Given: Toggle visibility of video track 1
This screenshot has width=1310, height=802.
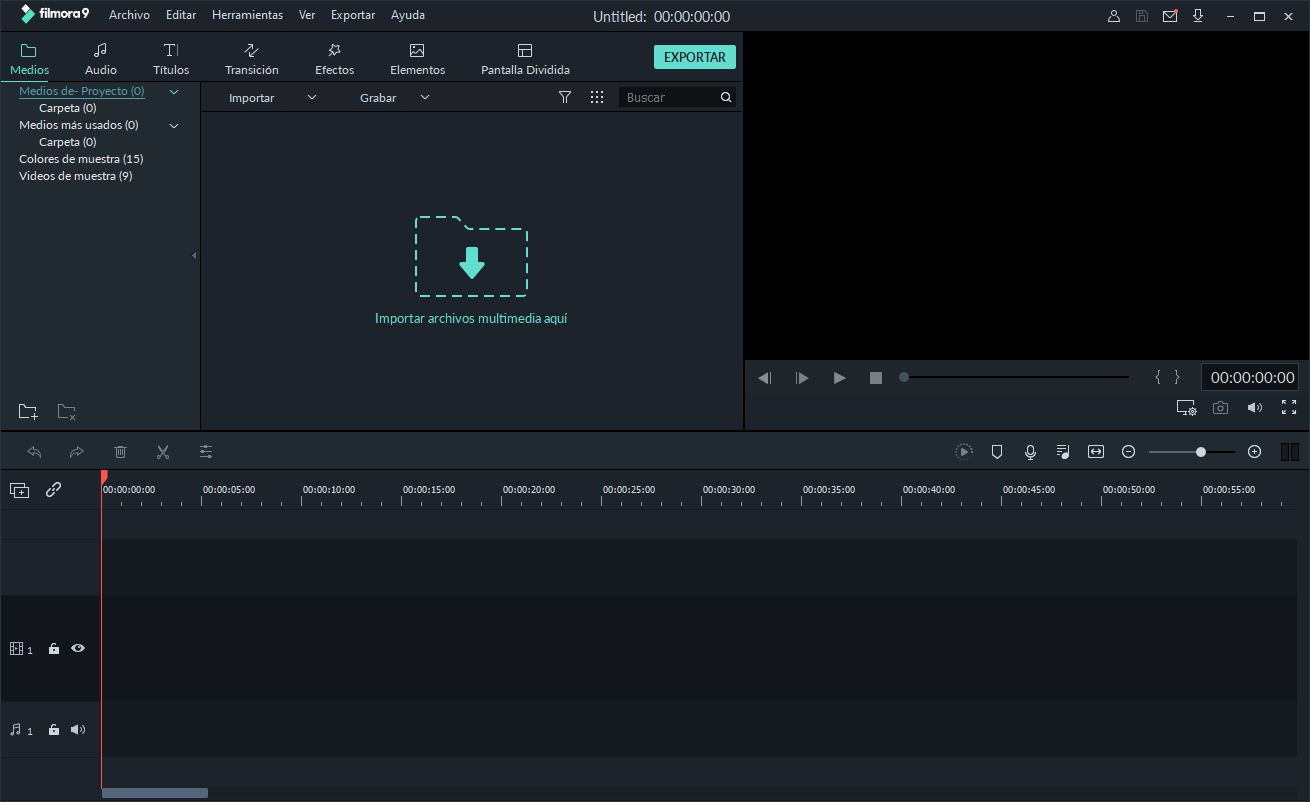Looking at the screenshot, I should tap(77, 648).
